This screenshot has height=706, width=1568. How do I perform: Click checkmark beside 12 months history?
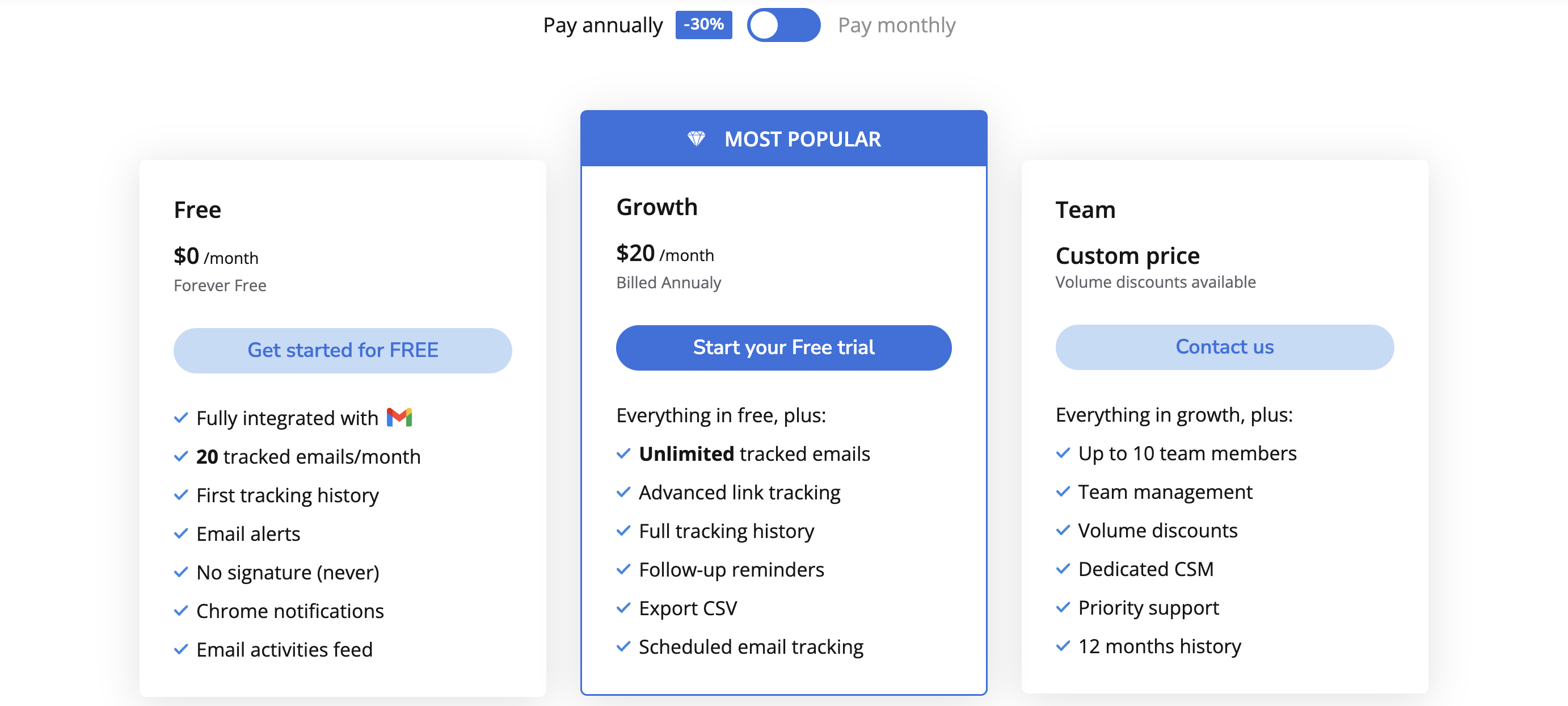tap(1063, 646)
